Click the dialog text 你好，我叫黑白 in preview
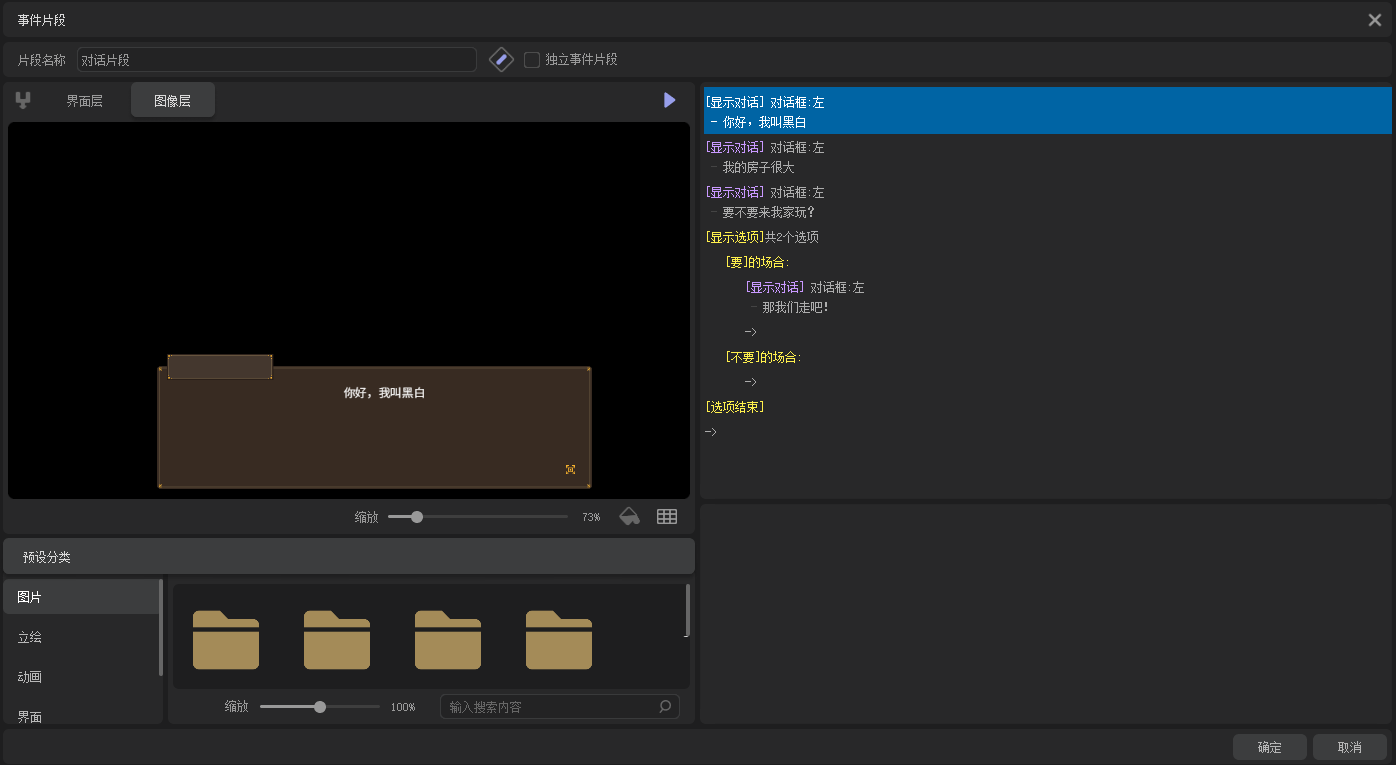 (384, 393)
